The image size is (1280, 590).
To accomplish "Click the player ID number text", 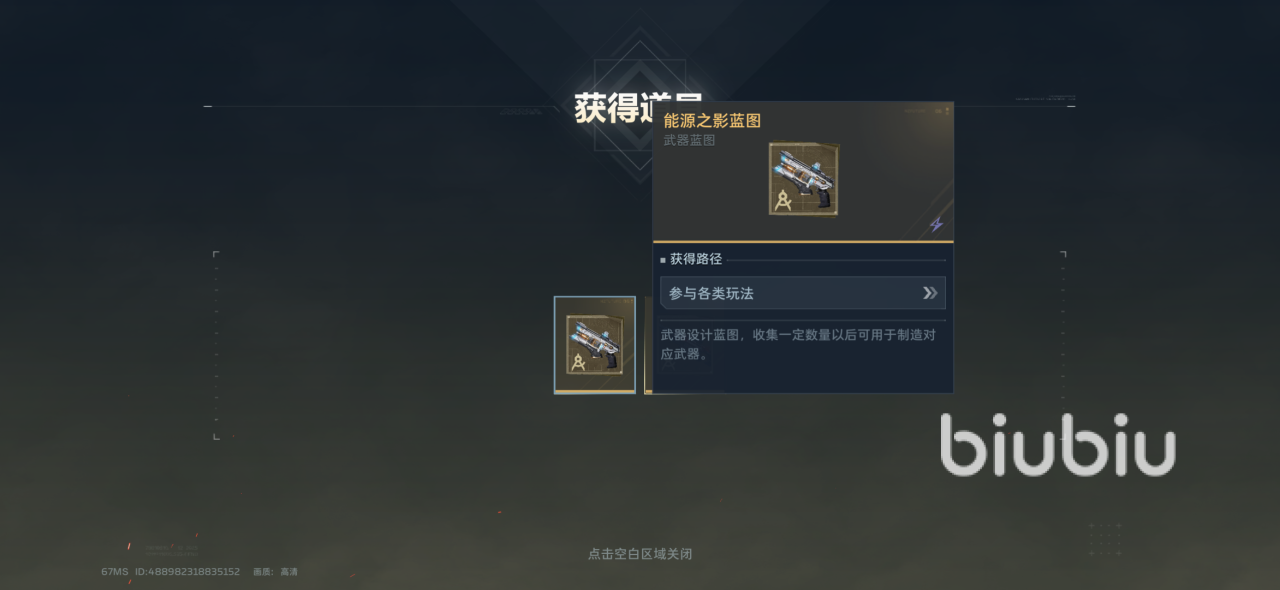I will (x=188, y=572).
